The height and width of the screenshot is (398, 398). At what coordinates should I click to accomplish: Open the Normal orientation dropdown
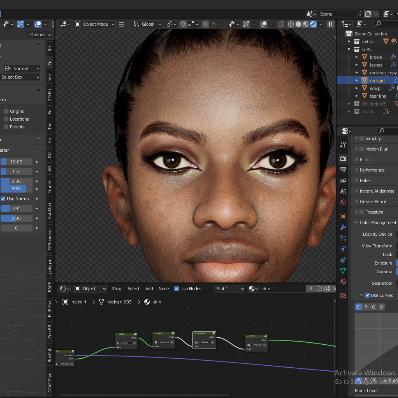pos(21,68)
